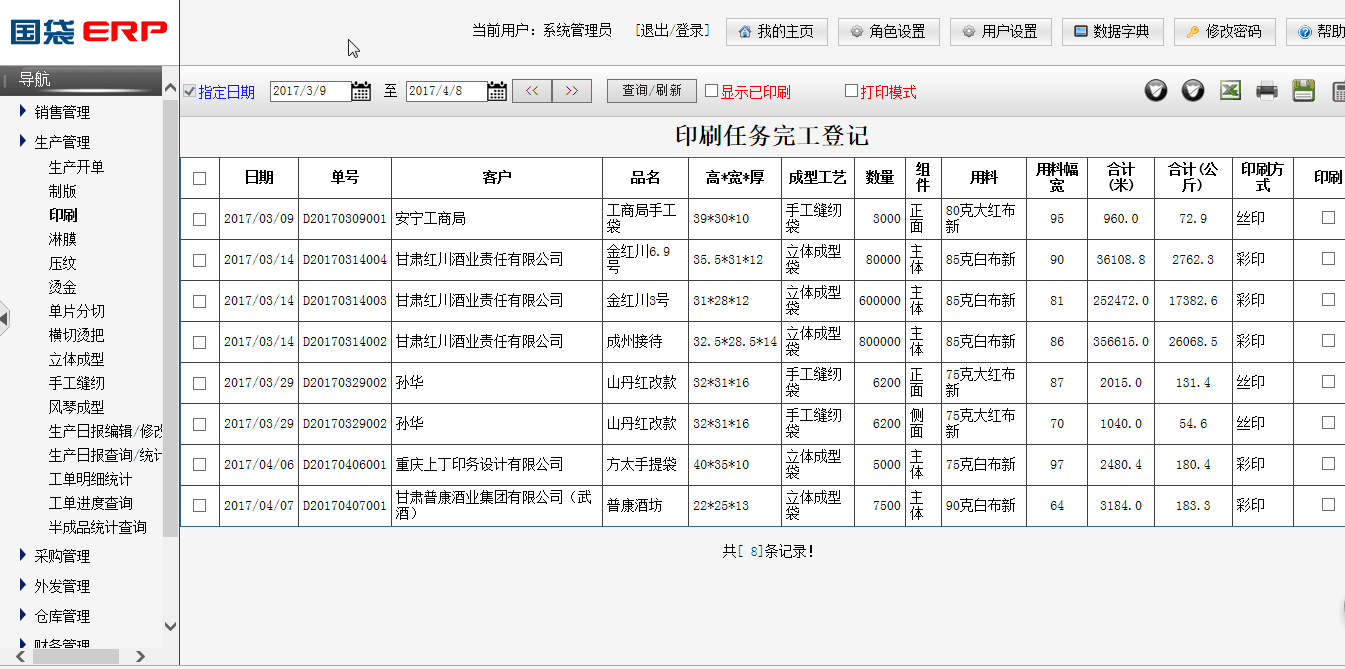Screen dimensions: 1345x669
Task: Collapse the left navigation panel arrow
Action: coord(4,318)
